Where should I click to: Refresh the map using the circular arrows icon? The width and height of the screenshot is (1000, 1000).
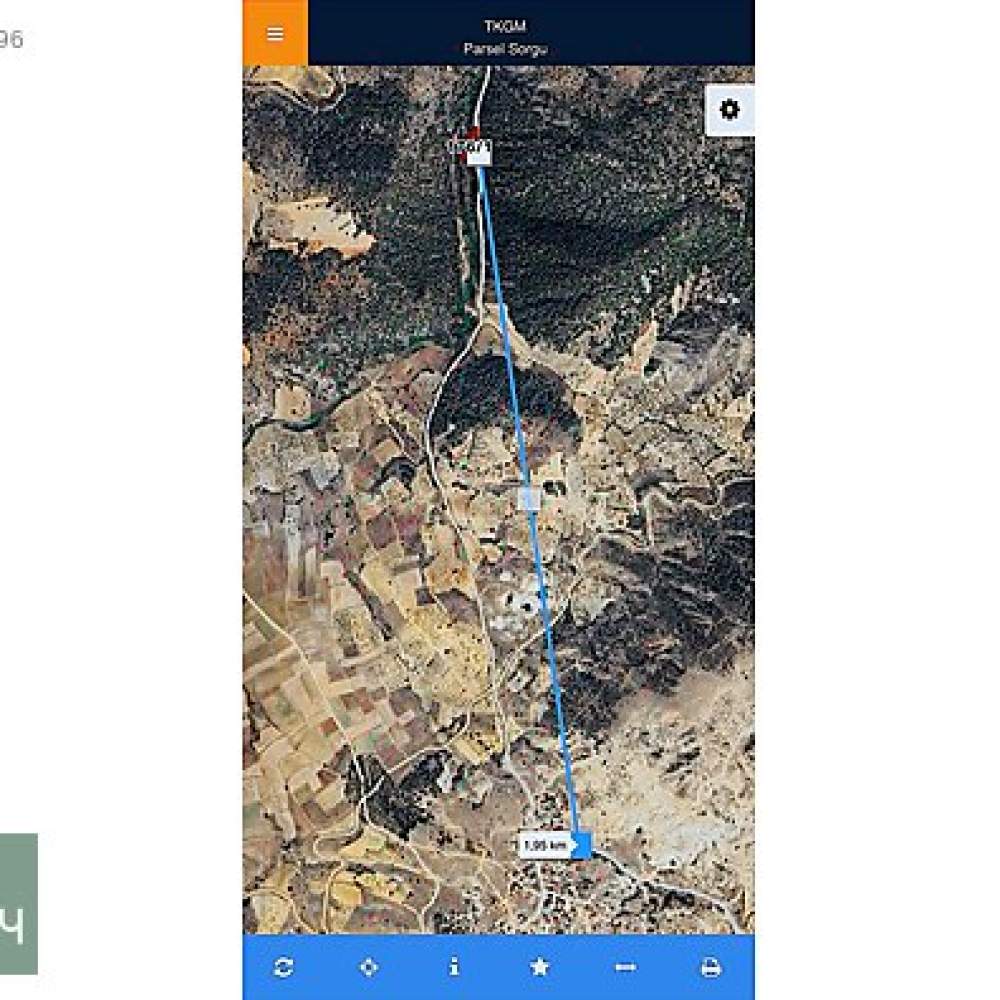coord(283,967)
